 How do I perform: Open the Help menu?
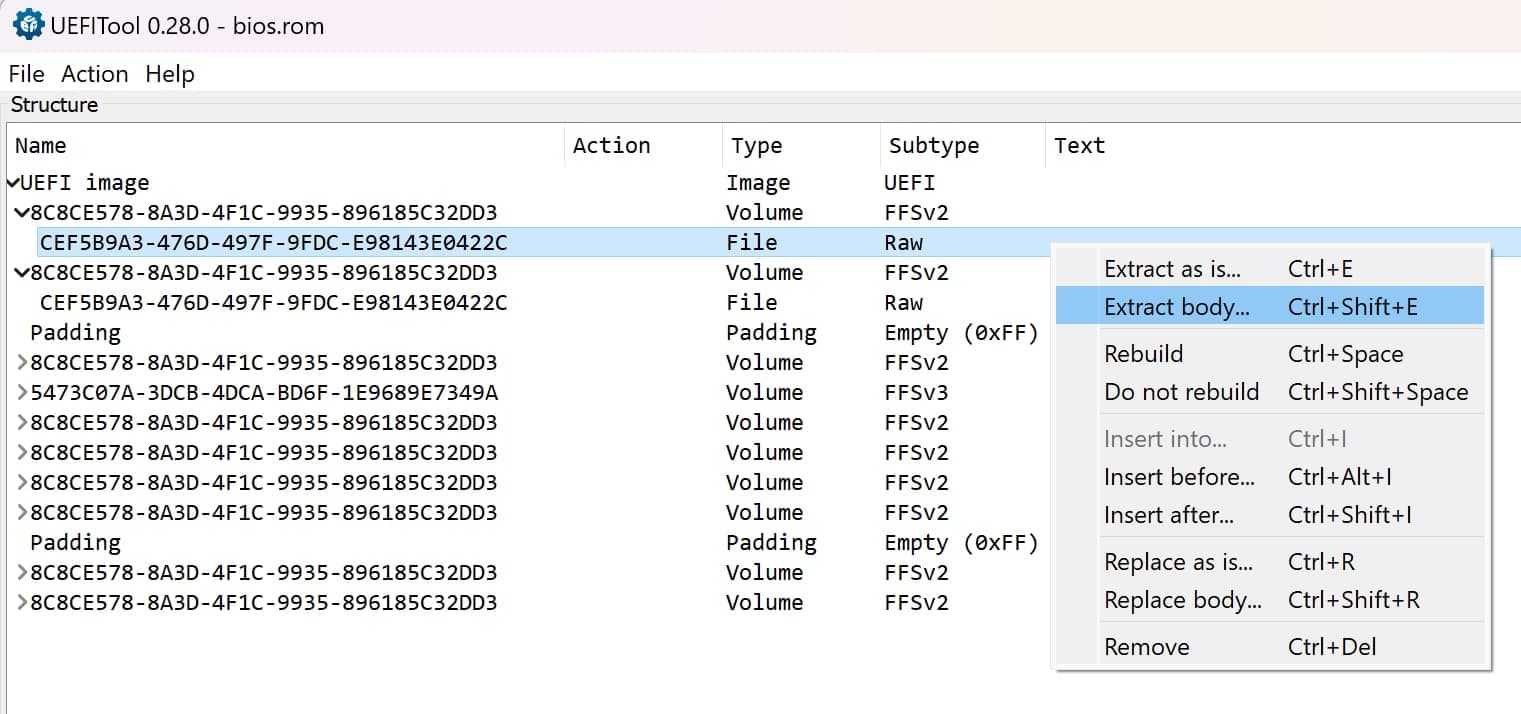170,74
